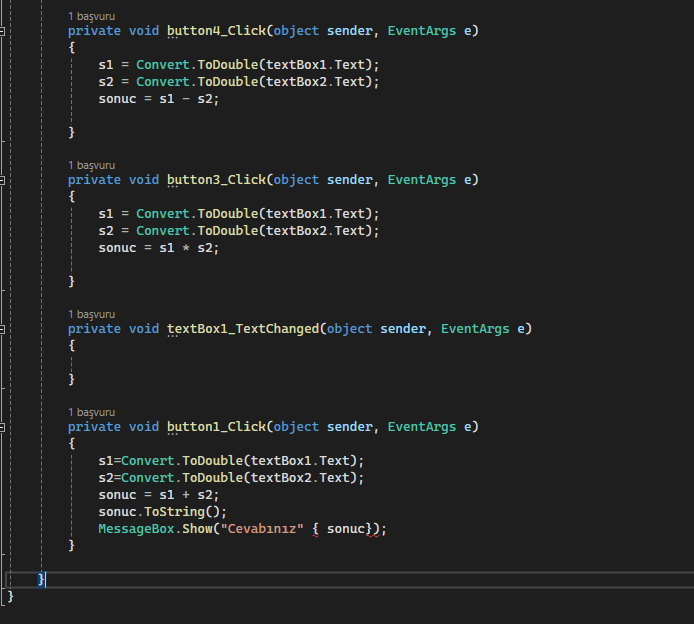Viewport: 694px width, 624px height.
Task: Place cursor on 'sonuc = s1 * s2;' line
Action: pos(158,248)
